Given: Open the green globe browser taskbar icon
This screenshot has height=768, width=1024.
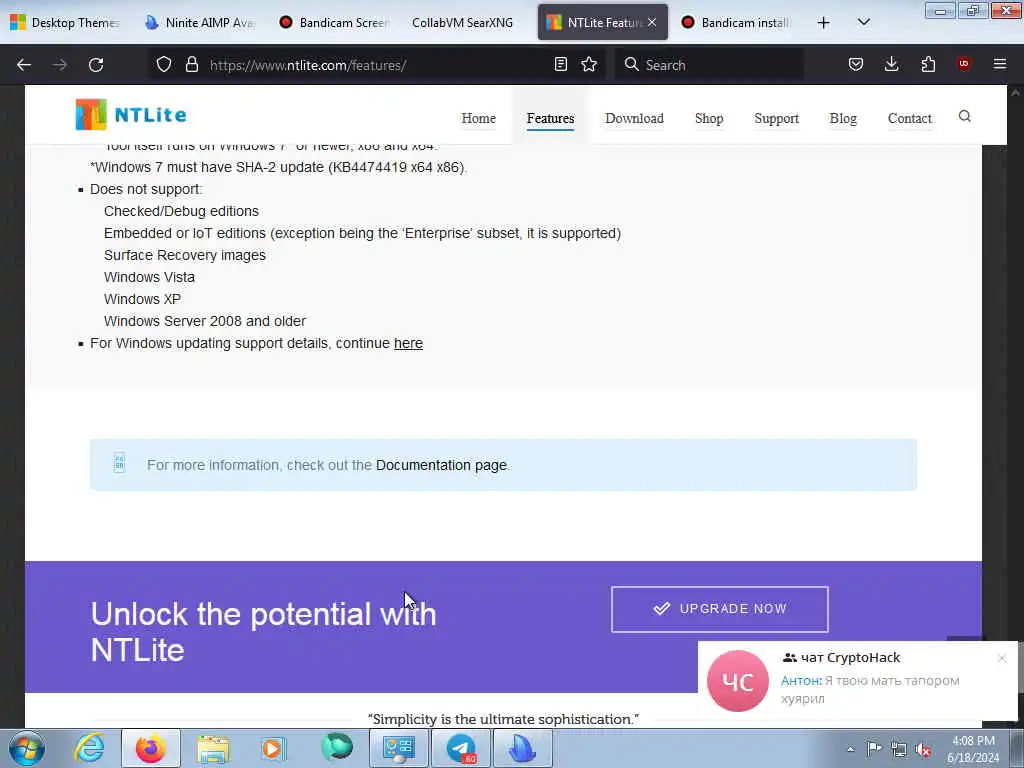Looking at the screenshot, I should (336, 748).
